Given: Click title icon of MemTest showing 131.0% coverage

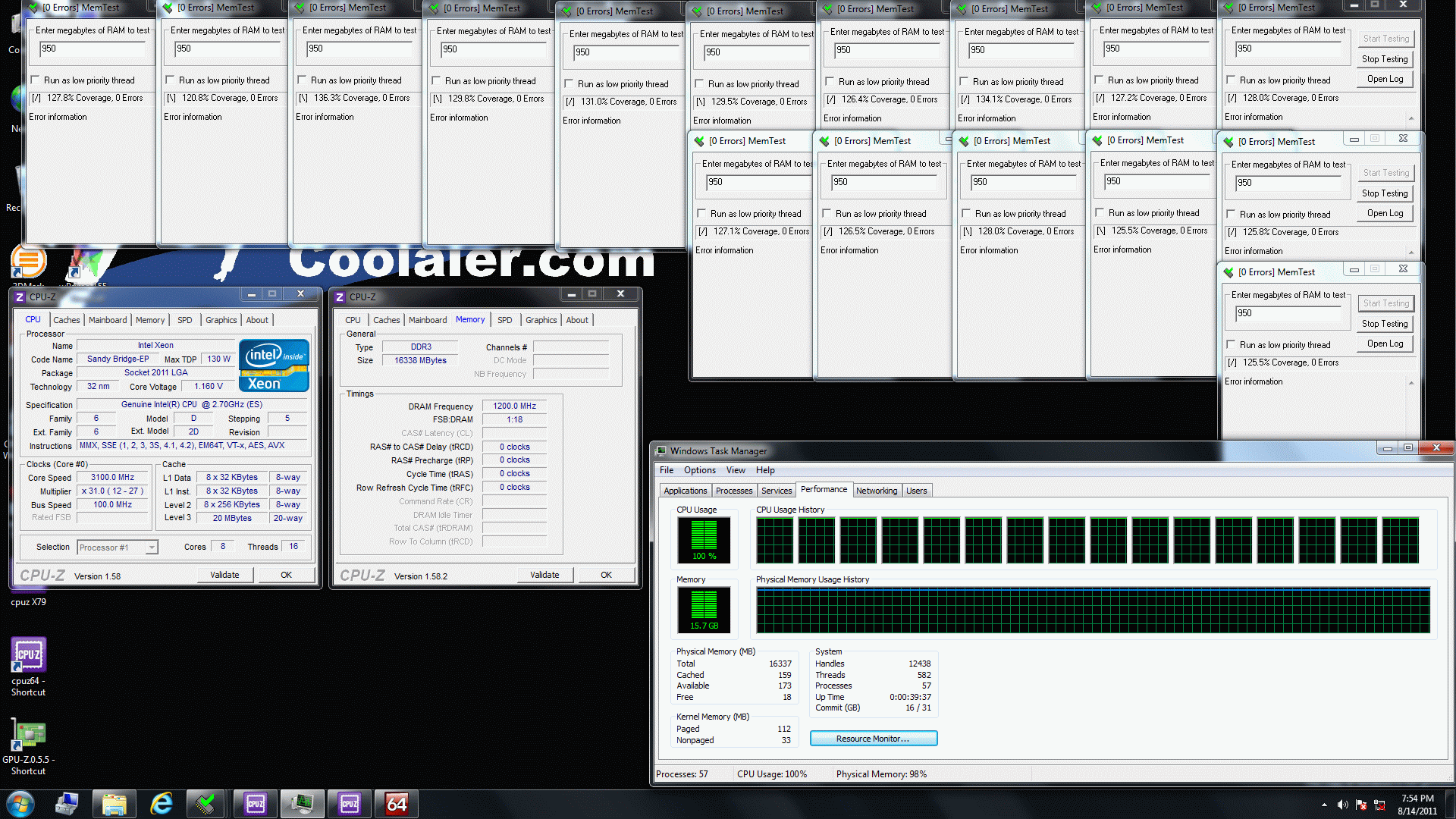Looking at the screenshot, I should tap(566, 11).
